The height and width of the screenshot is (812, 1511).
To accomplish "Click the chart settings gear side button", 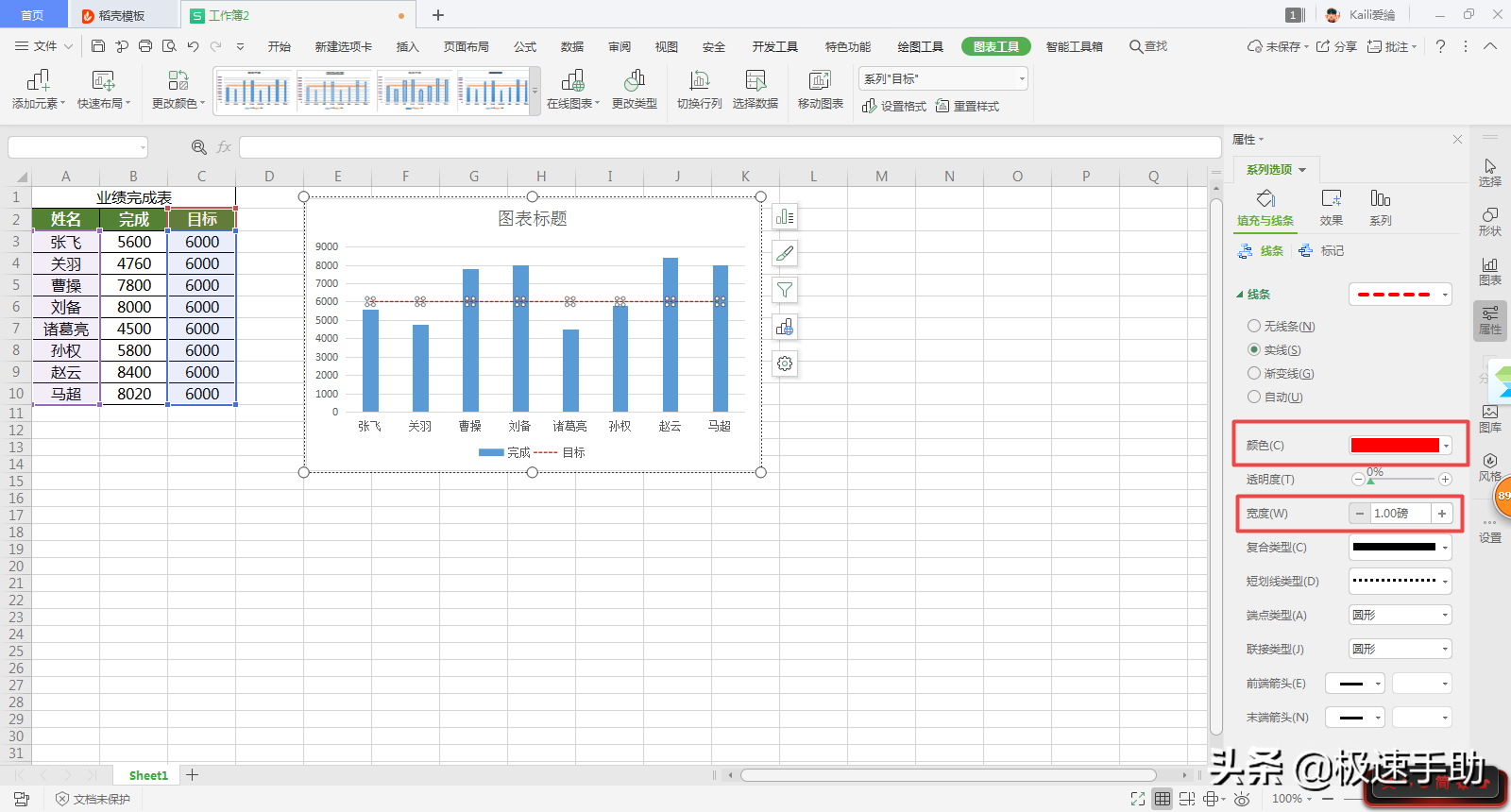I will pyautogui.click(x=785, y=364).
